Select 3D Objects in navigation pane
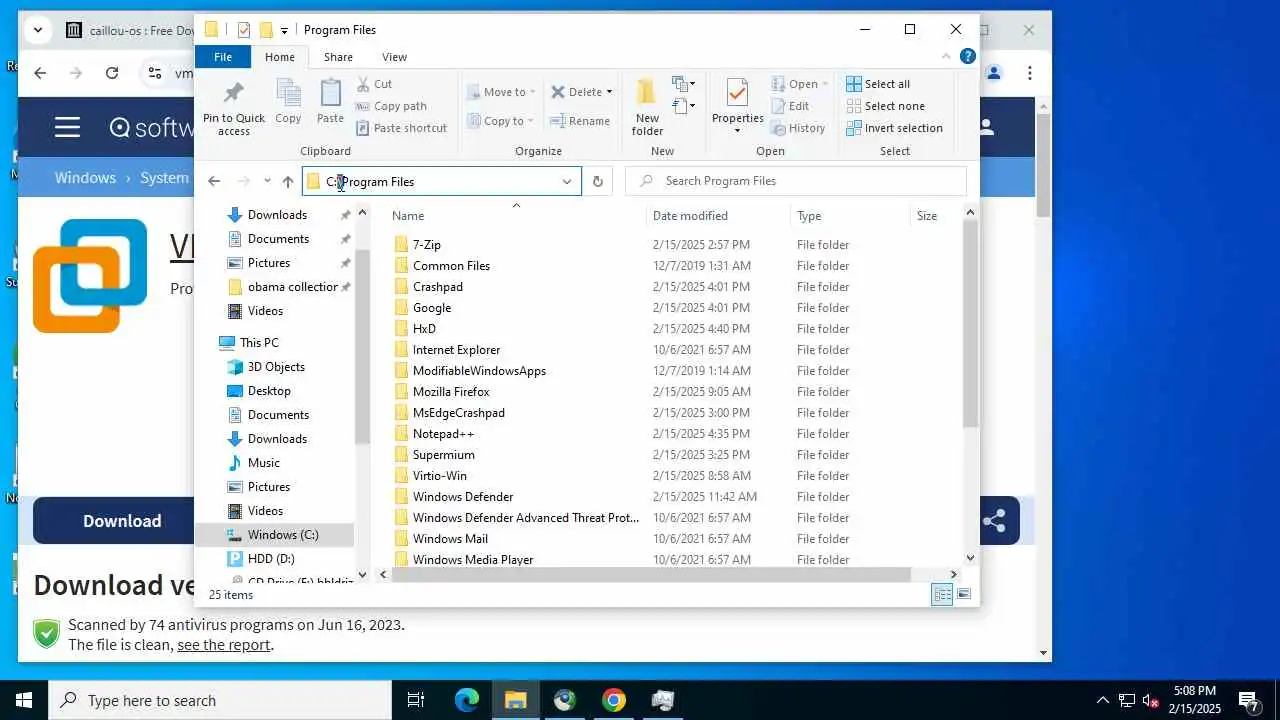Image resolution: width=1280 pixels, height=720 pixels. pyautogui.click(x=276, y=367)
